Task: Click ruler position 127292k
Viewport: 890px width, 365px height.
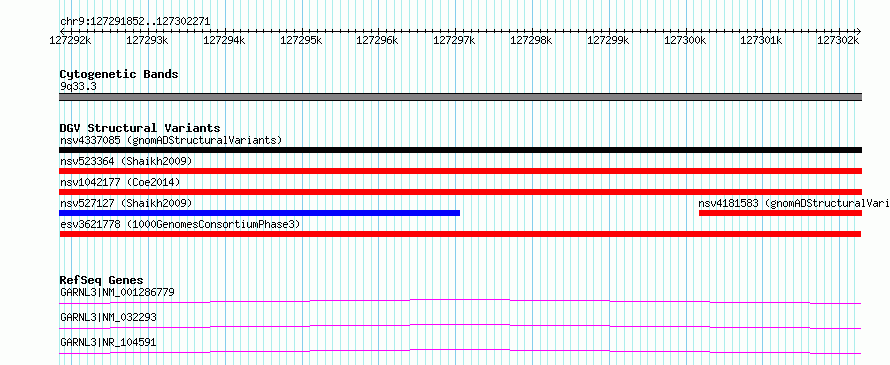Action: 70,40
